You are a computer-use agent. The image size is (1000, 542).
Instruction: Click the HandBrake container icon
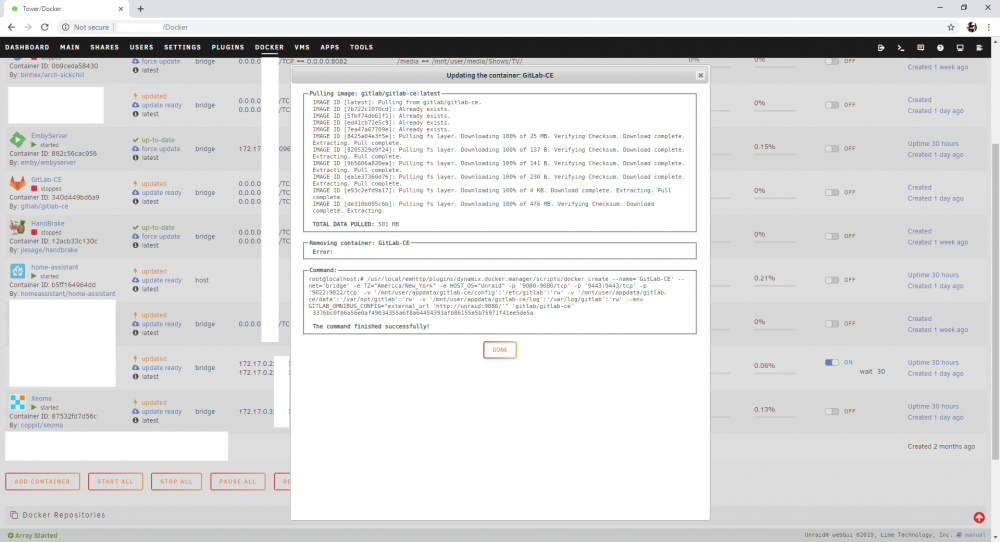pyautogui.click(x=17, y=226)
